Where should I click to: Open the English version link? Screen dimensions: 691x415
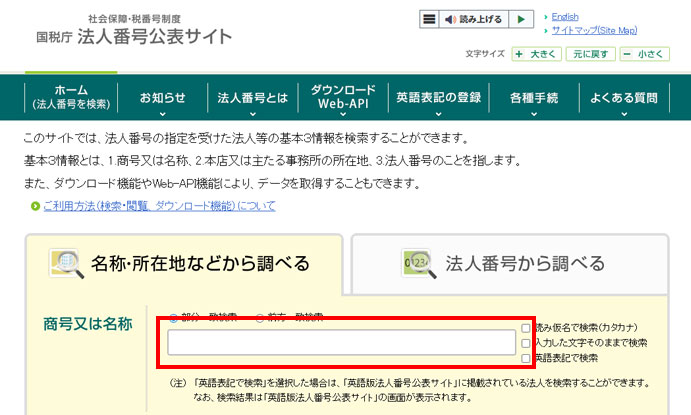click(x=565, y=17)
